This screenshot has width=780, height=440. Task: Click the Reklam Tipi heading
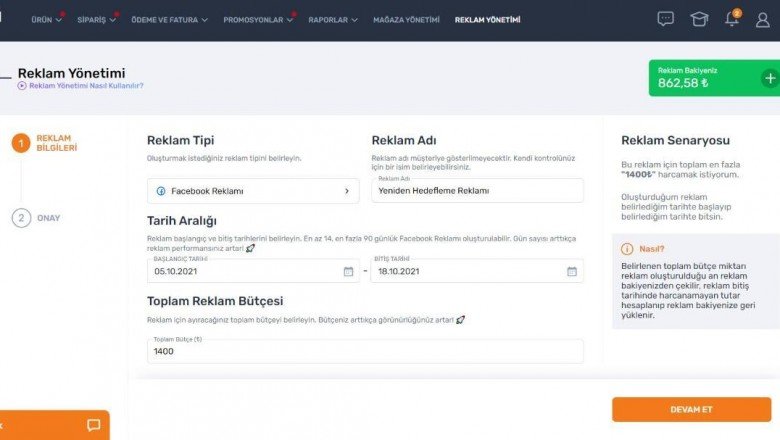click(181, 141)
